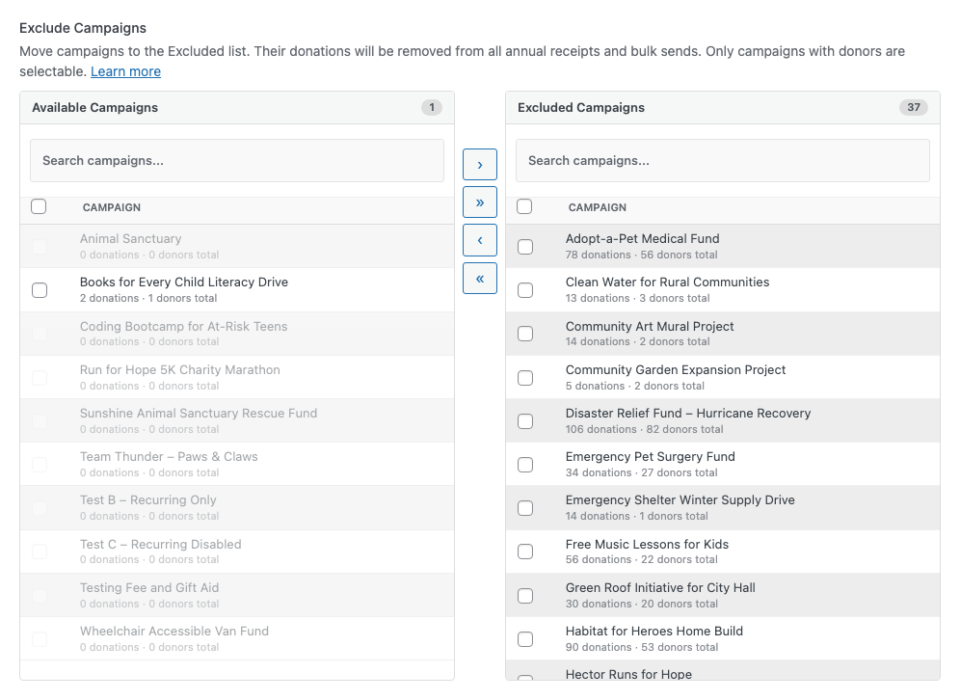
Task: Click the move all left double-arrow button
Action: pyautogui.click(x=479, y=278)
